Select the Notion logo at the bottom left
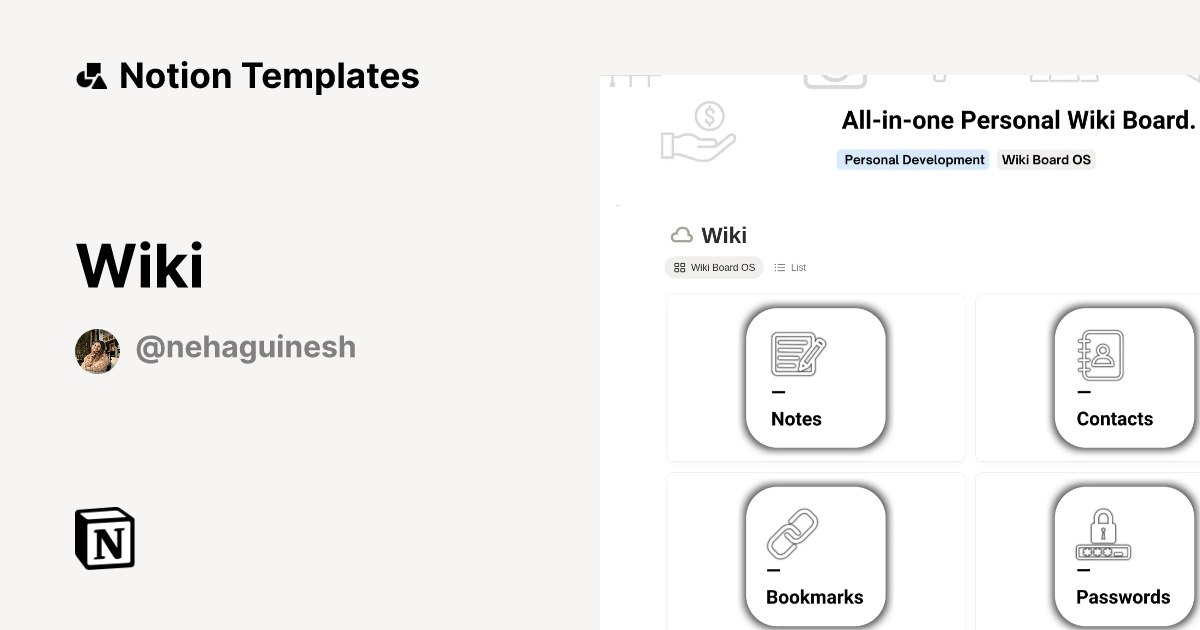 pos(103,538)
